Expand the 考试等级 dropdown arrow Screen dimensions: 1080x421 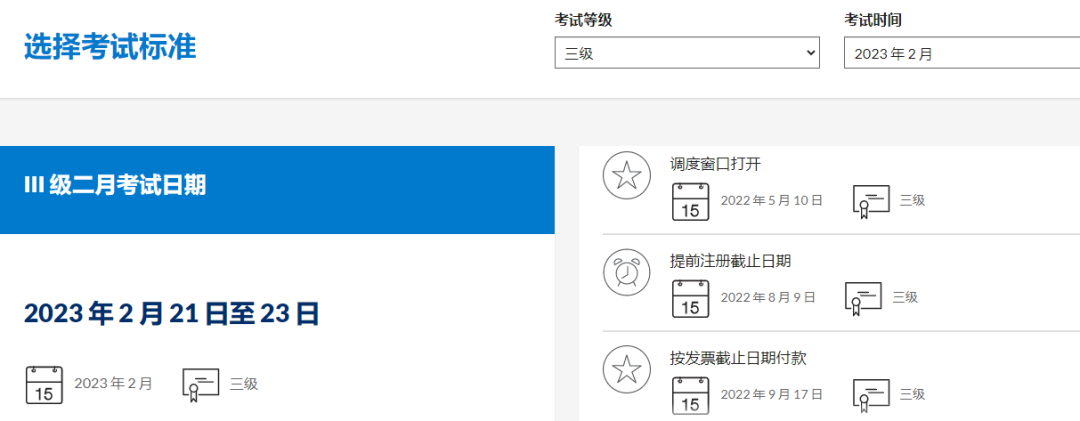810,54
